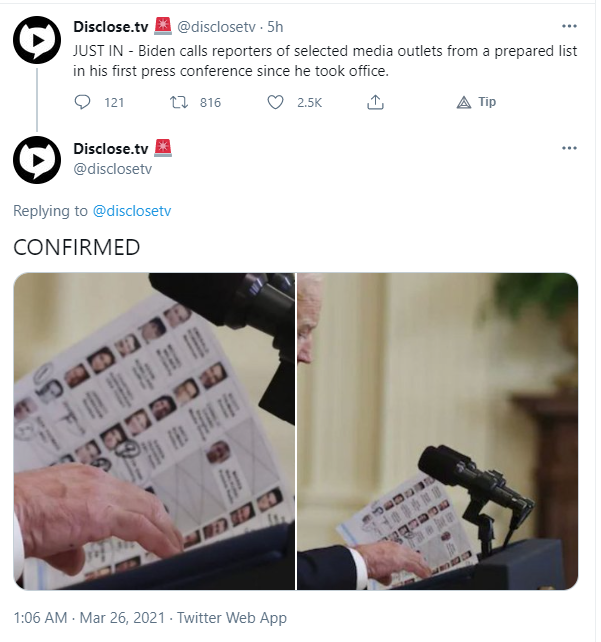Open the left photo of the reporter list
Screen dimensions: 601x642
(x=154, y=431)
